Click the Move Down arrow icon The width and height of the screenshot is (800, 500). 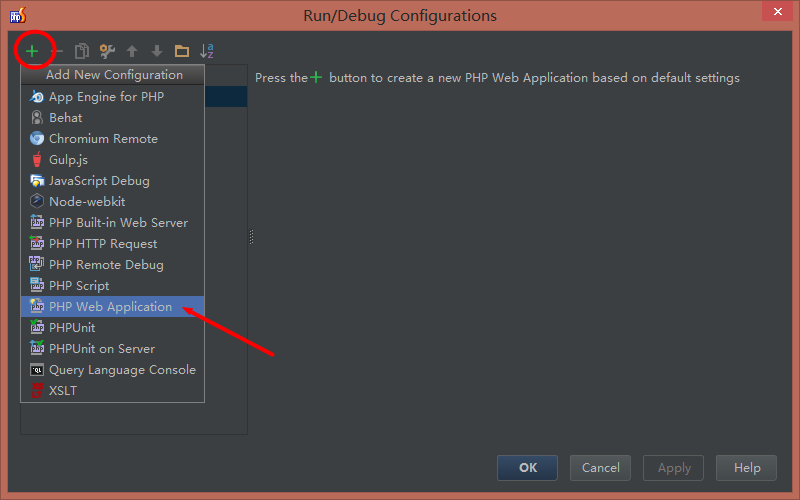click(157, 51)
